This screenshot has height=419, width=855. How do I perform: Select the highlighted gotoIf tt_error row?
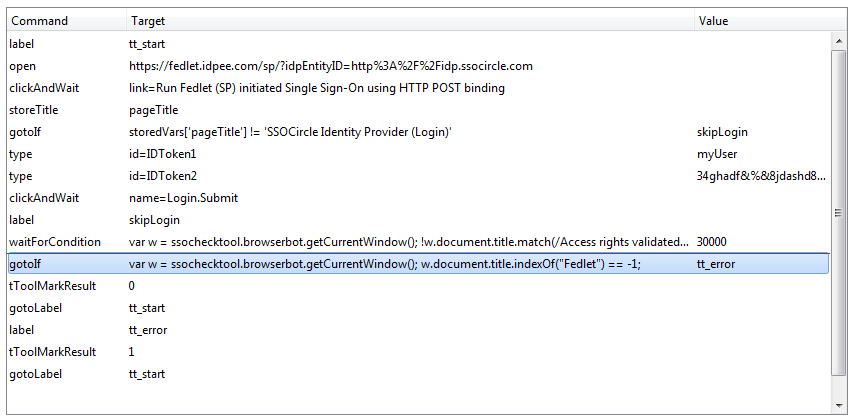[x=419, y=264]
